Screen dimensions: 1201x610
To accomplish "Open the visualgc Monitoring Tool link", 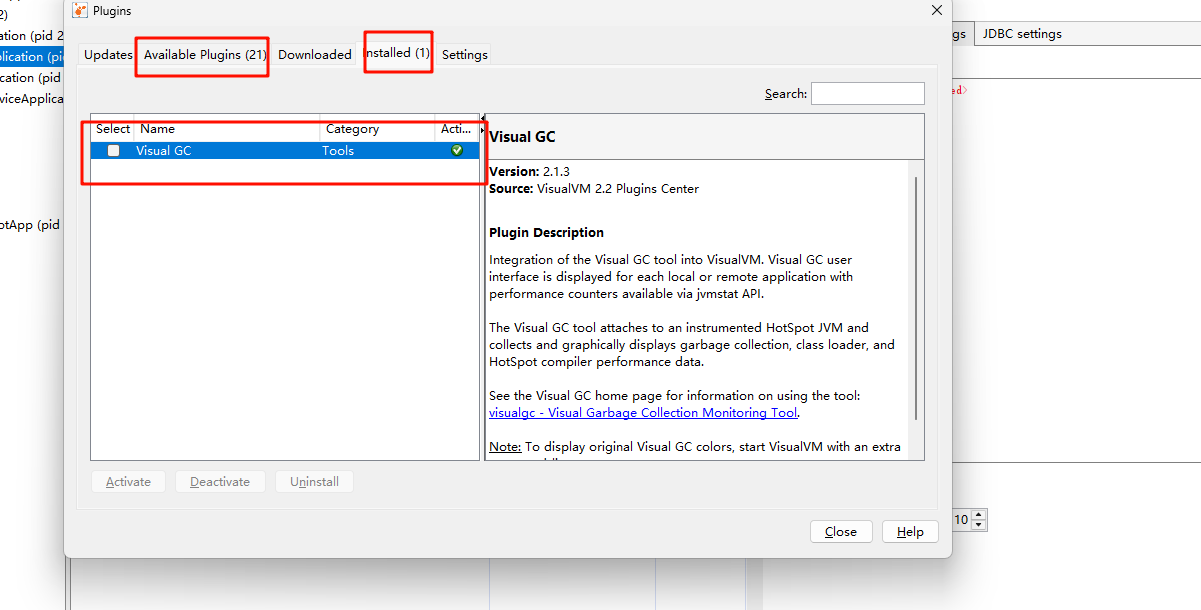I will (x=644, y=413).
